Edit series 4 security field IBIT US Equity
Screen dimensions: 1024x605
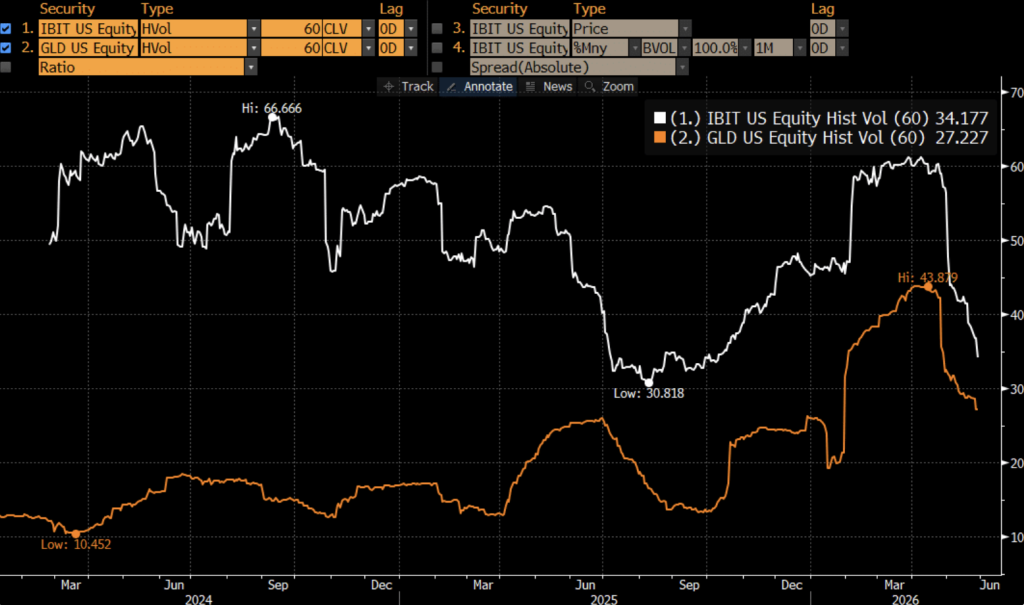[x=520, y=48]
